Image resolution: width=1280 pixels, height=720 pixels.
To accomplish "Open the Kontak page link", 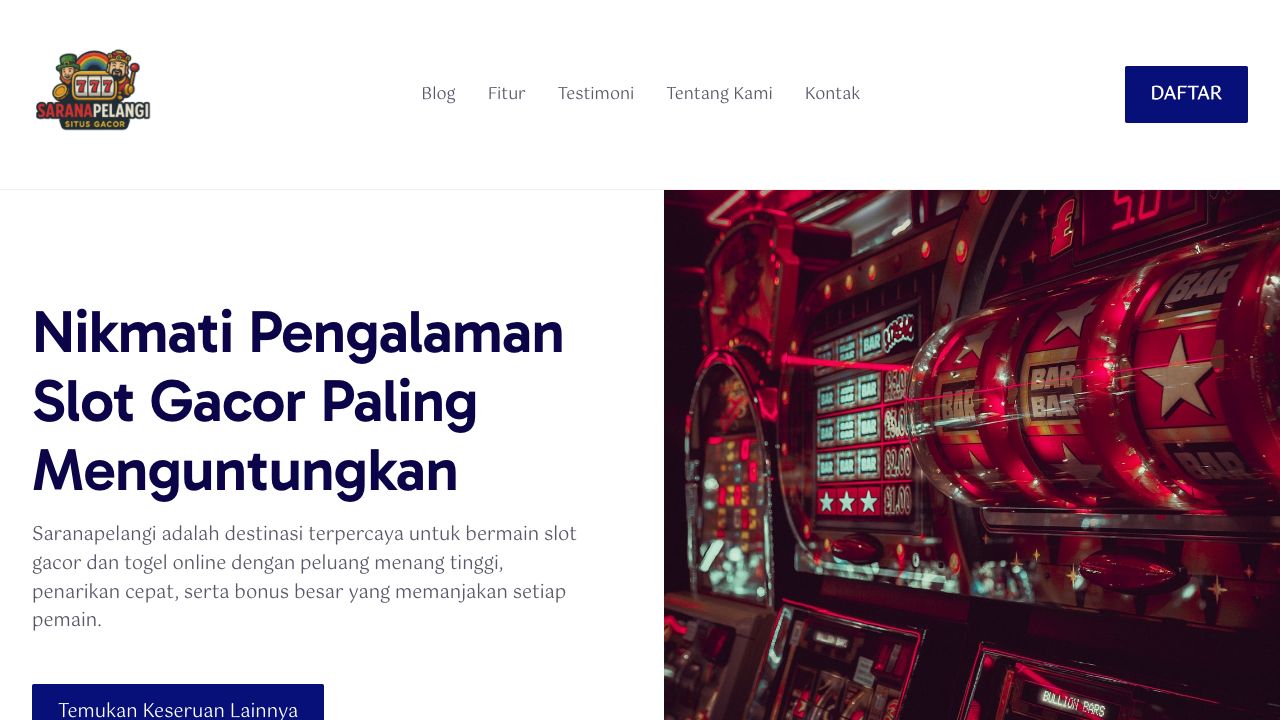I will click(832, 93).
